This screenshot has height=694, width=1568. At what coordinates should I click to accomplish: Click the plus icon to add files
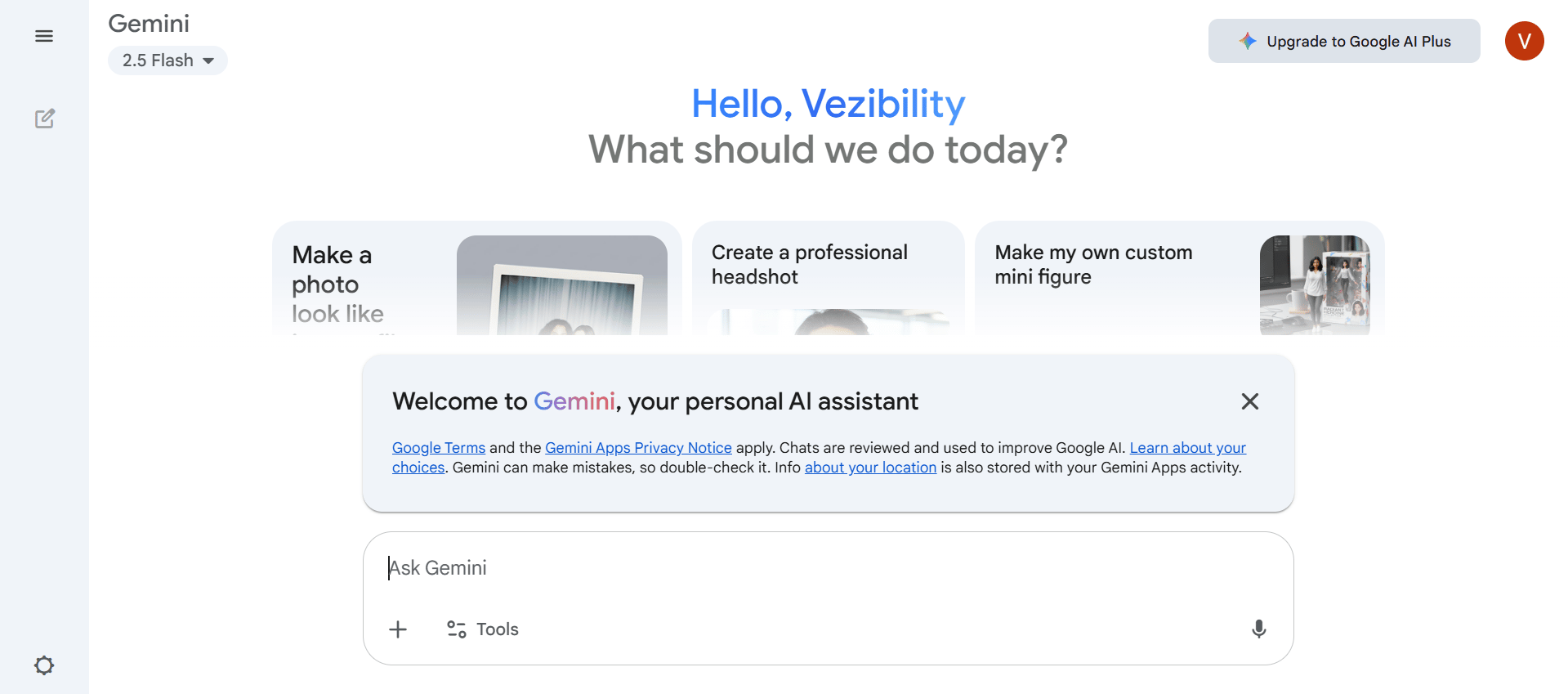(x=398, y=629)
